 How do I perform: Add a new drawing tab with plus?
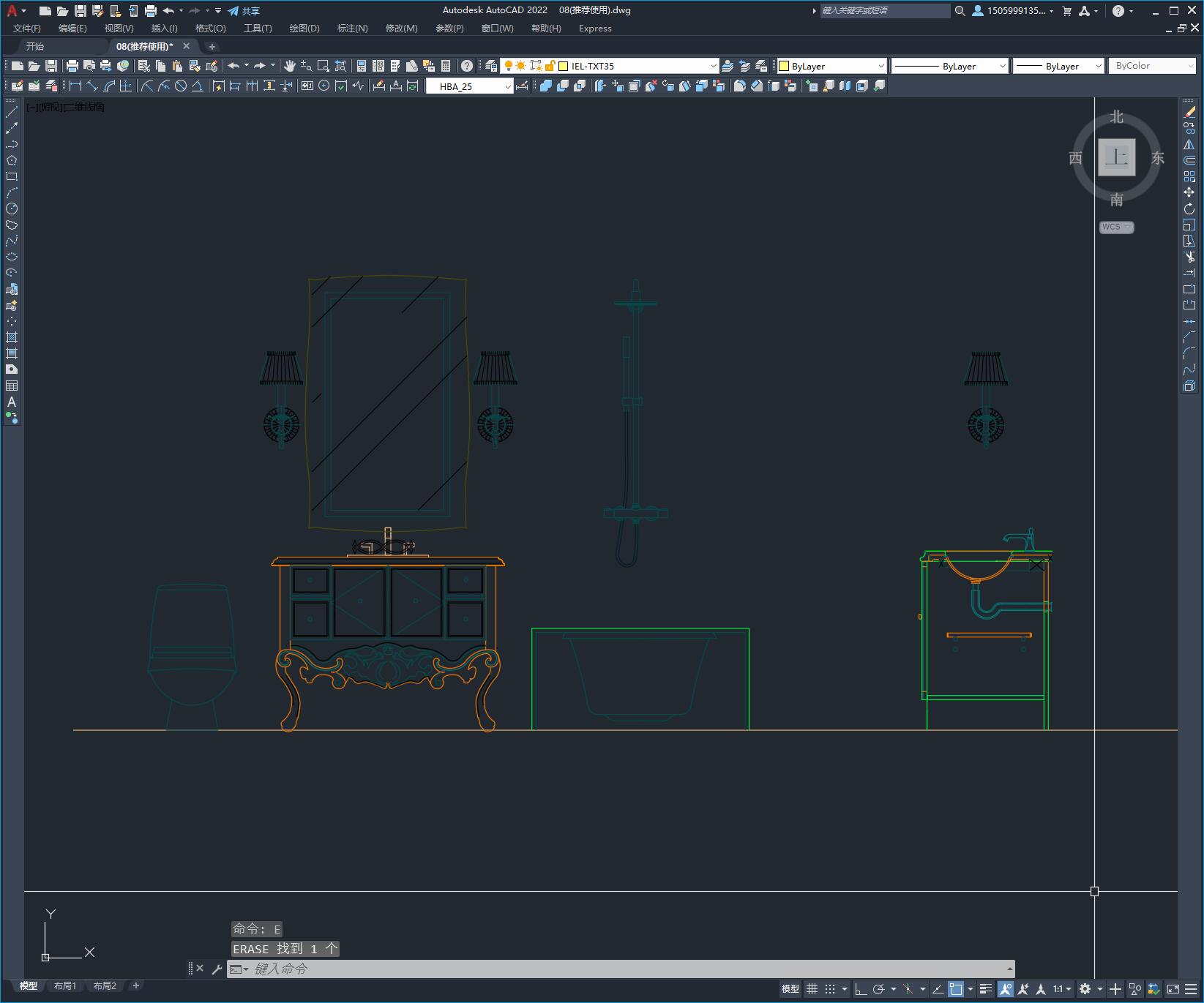pyautogui.click(x=212, y=46)
